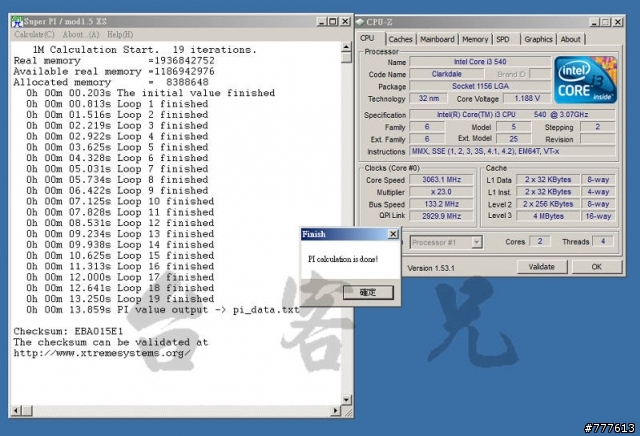Screen dimensions: 640x436
Task: Switch to the Graphics tab in CPU-Z
Action: (x=538, y=39)
